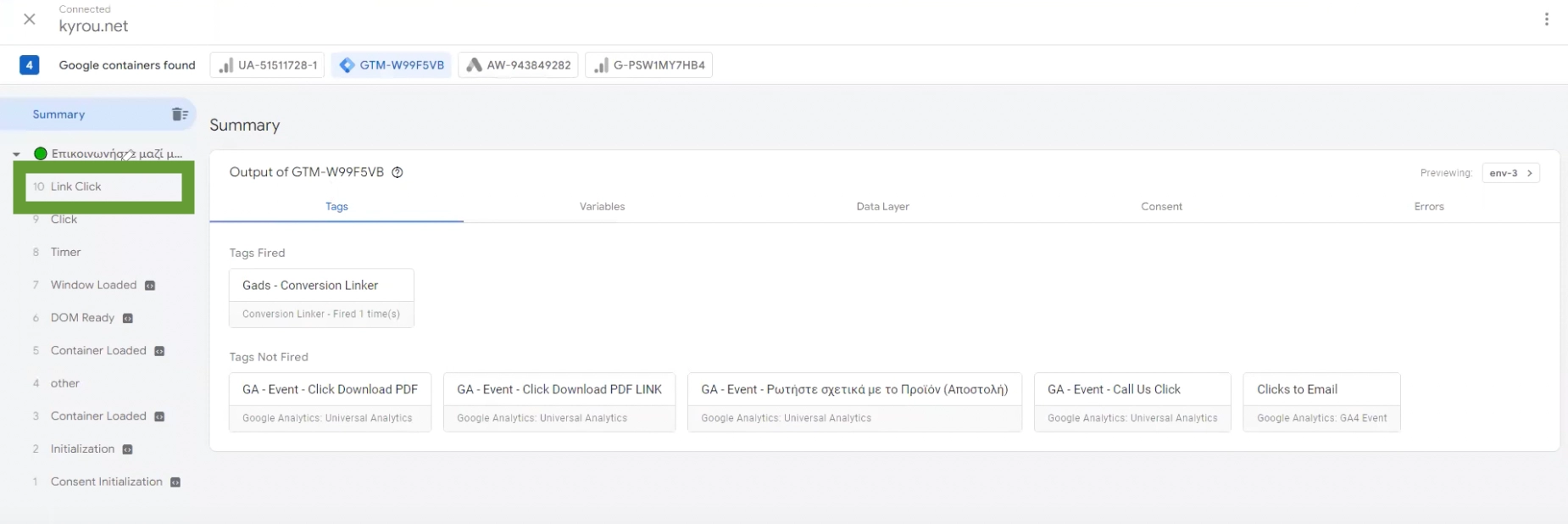Viewport: 1568px width, 524px height.
Task: Click the kyrou.net connected domain title
Action: (x=93, y=26)
